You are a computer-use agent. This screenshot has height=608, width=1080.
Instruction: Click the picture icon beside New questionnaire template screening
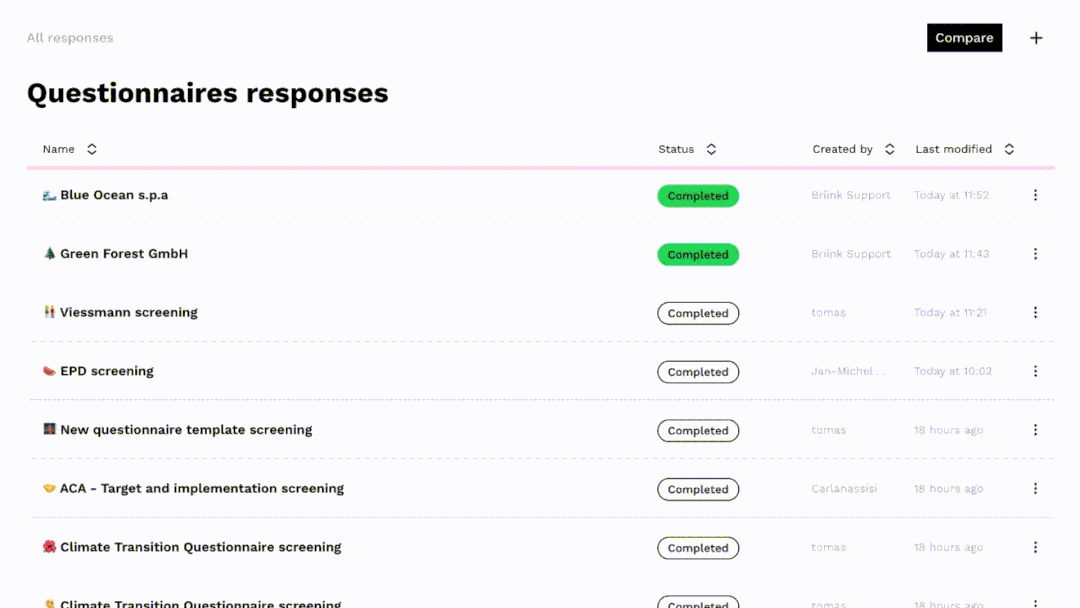pos(49,430)
